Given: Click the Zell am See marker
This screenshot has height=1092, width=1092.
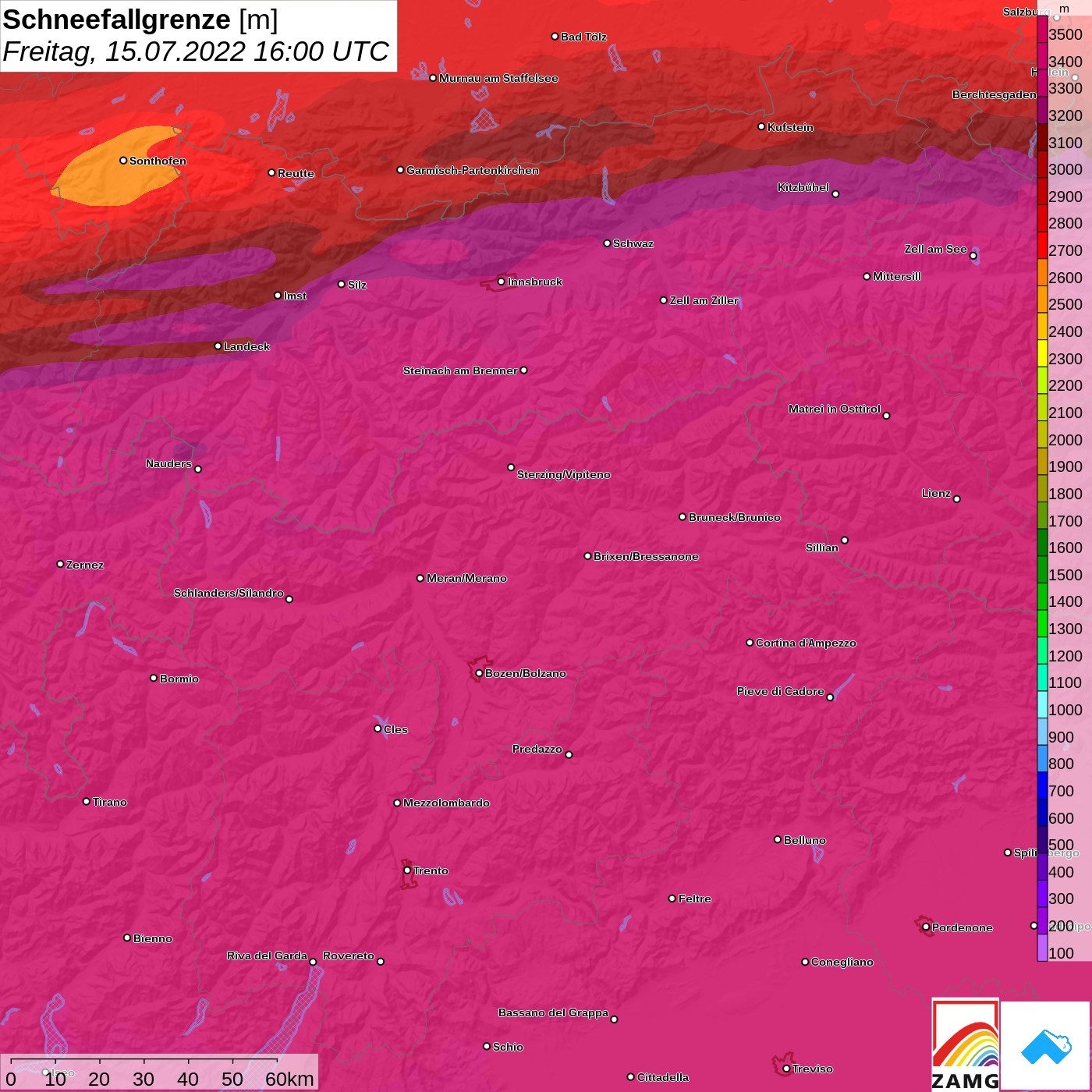Looking at the screenshot, I should (973, 256).
